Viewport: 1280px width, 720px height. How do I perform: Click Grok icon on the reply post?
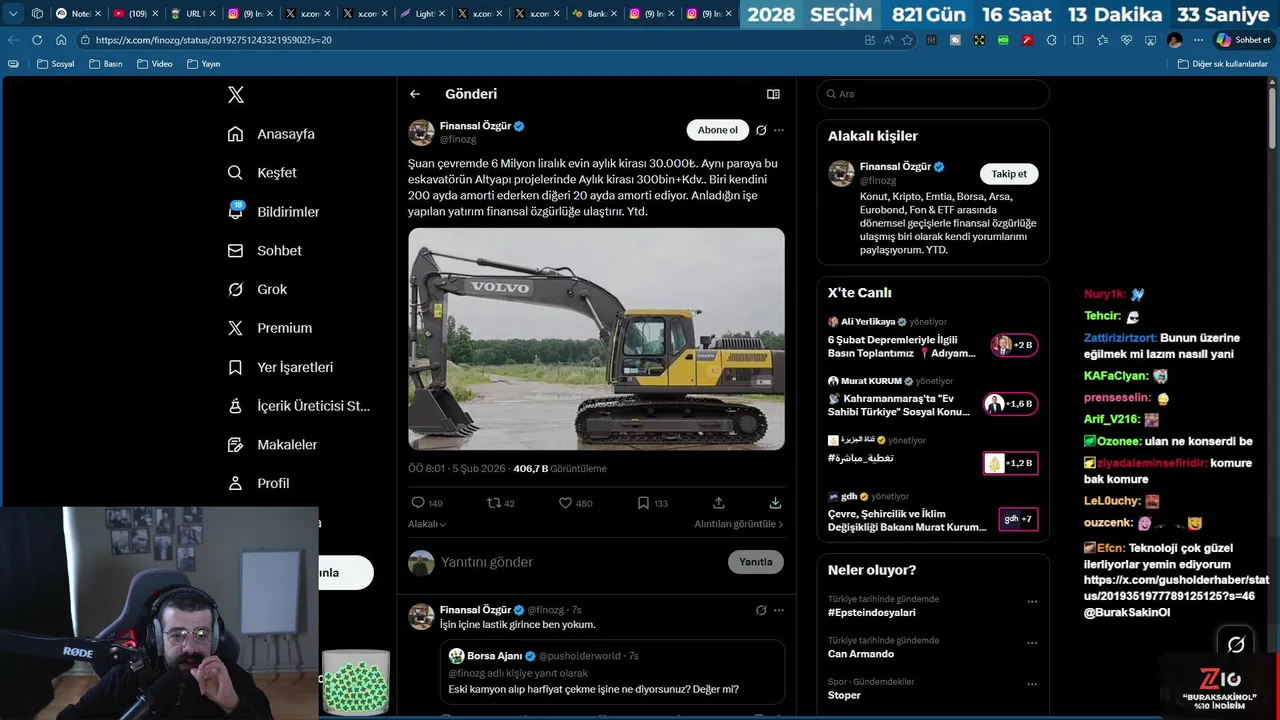(761, 610)
